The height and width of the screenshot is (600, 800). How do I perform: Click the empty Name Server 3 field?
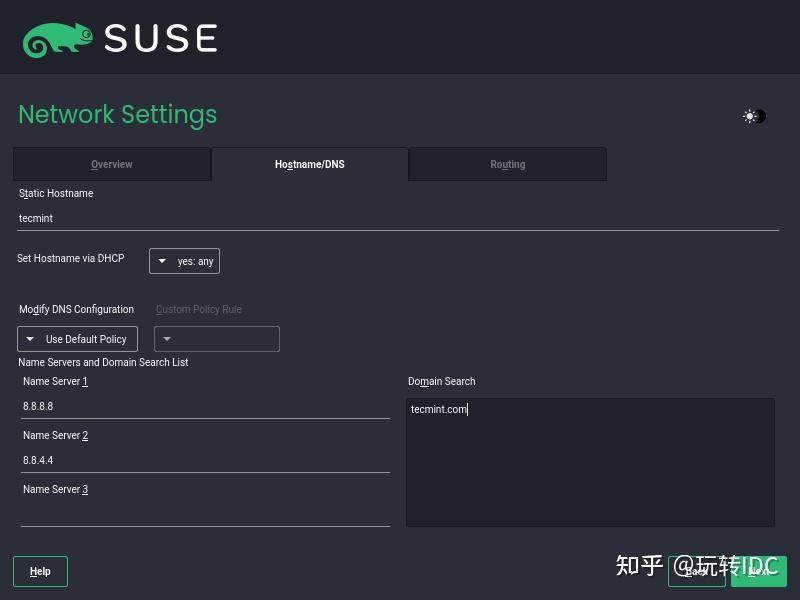click(200, 514)
